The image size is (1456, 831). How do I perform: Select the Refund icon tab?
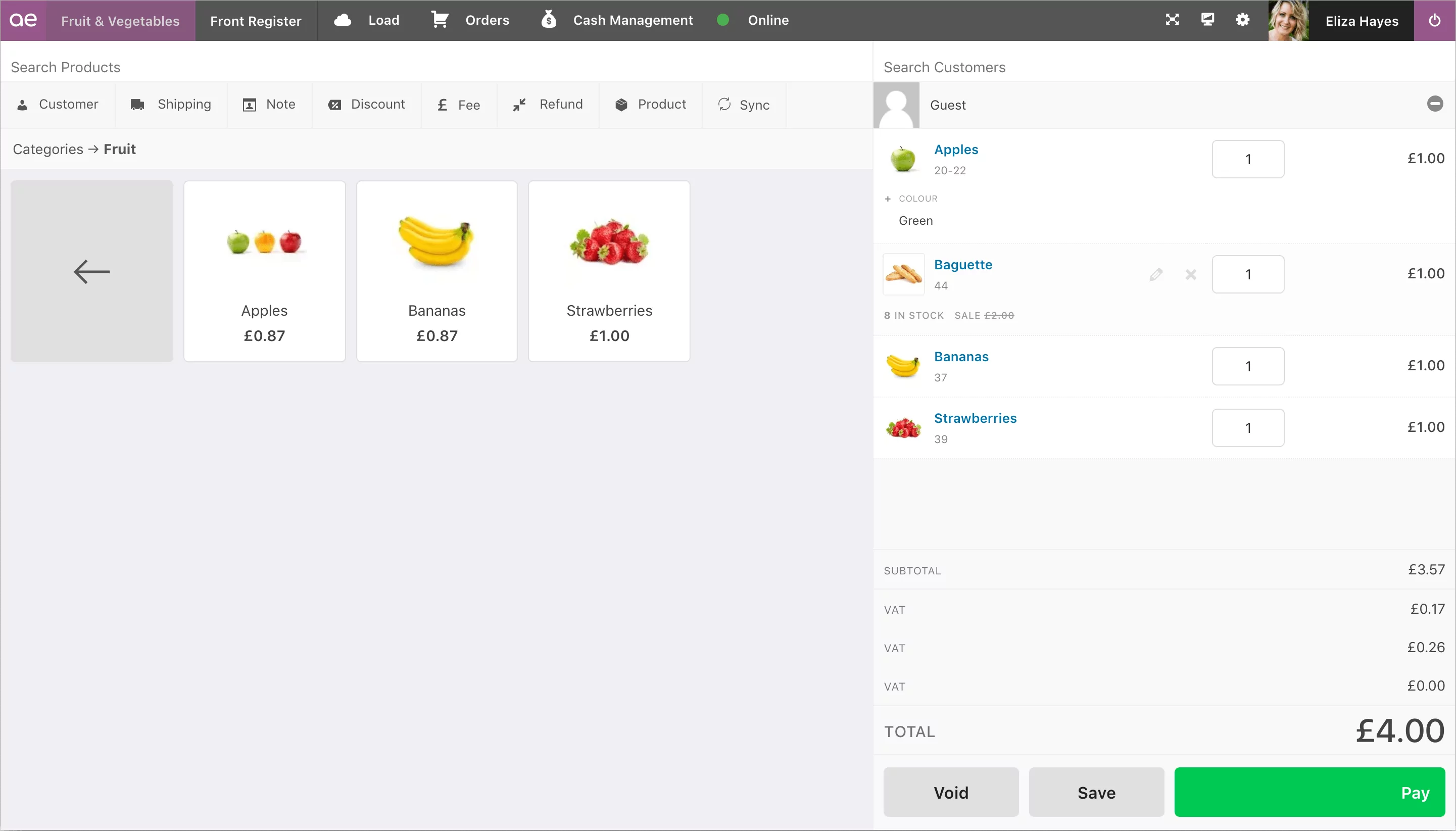[x=549, y=104]
